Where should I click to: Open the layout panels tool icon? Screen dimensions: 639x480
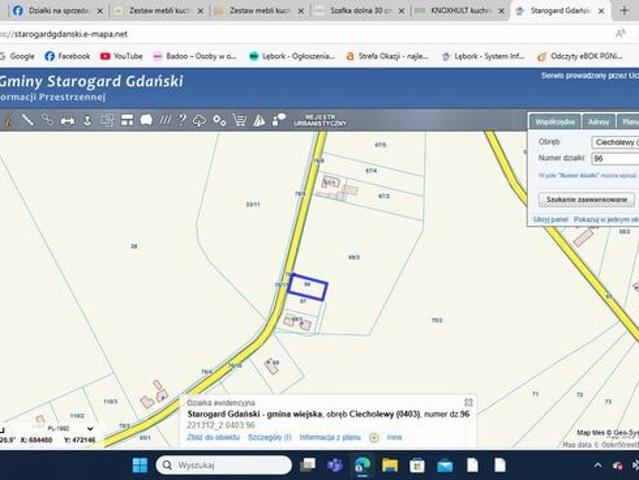[x=127, y=120]
